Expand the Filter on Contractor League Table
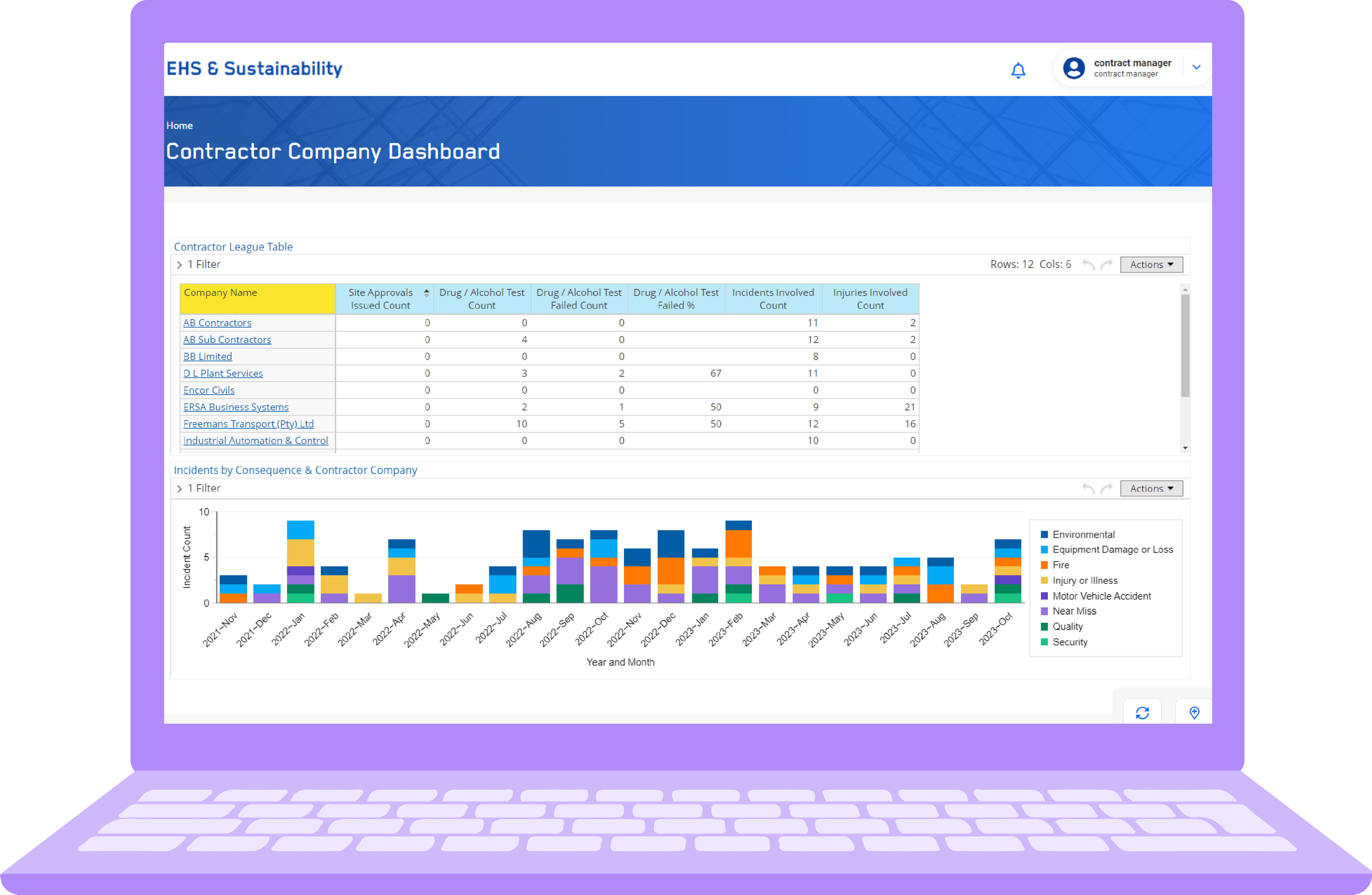The height and width of the screenshot is (895, 1372). 179,264
